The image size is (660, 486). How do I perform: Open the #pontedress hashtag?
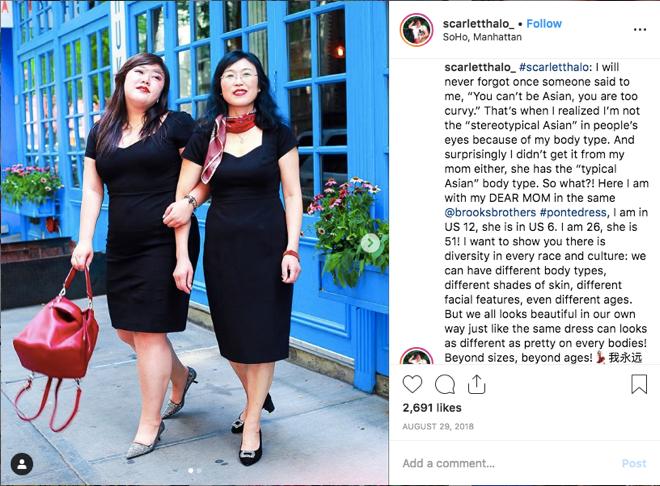573,212
